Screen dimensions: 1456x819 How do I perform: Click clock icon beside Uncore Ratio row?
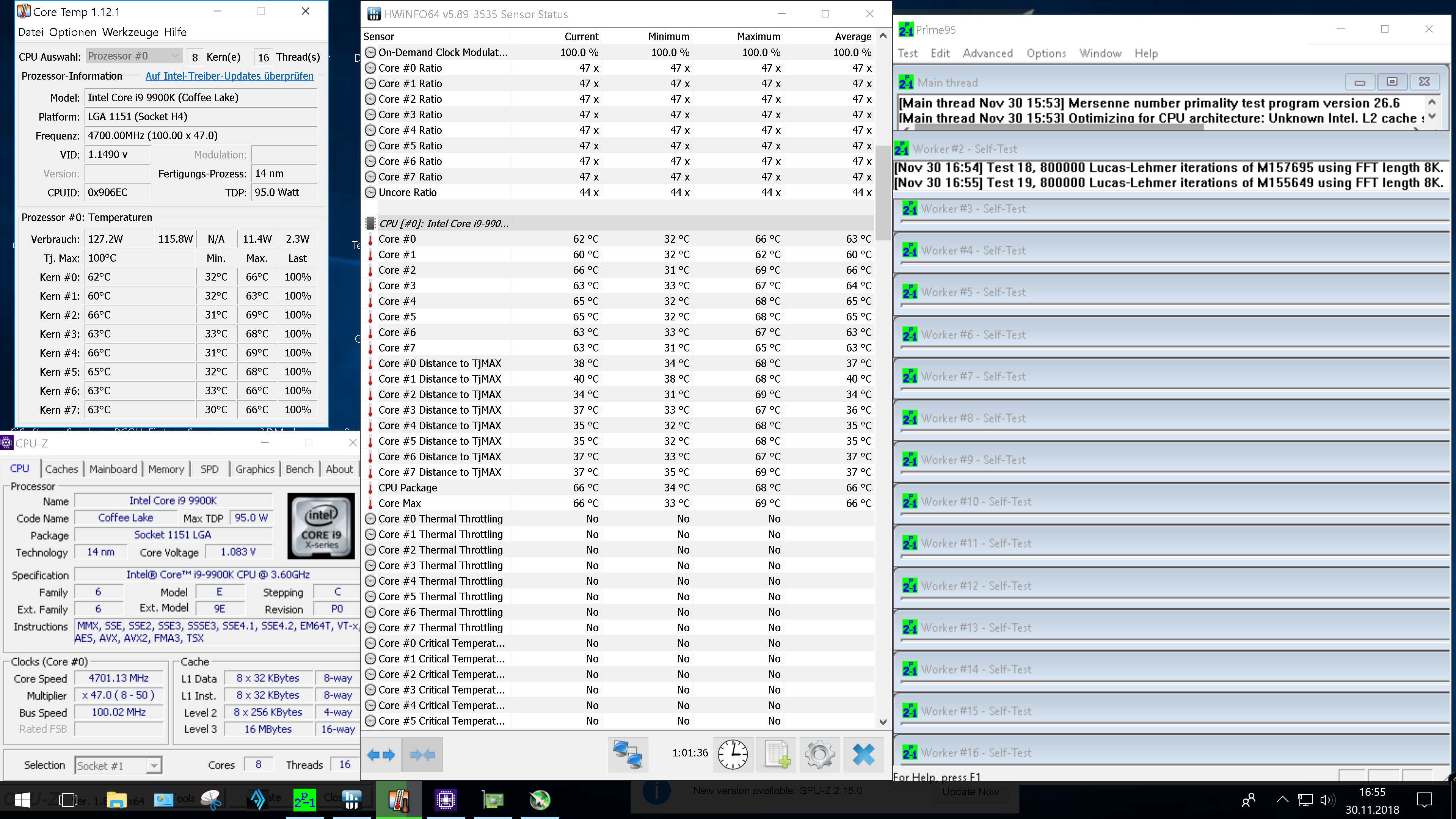point(370,193)
